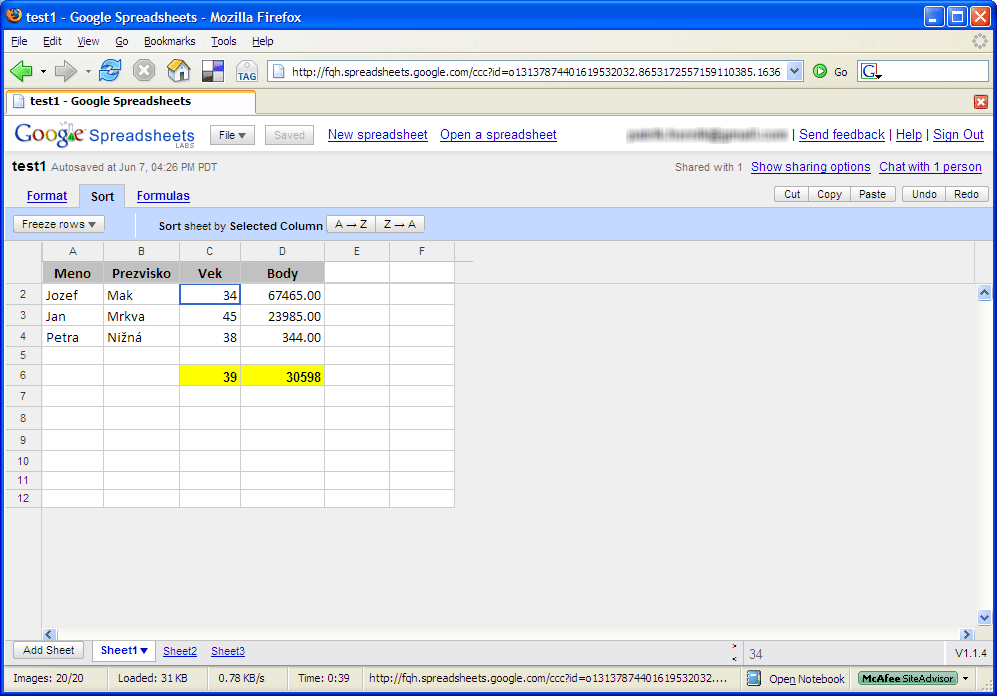Open the Firefox File menu
Viewport: 997px width, 696px height.
tap(19, 41)
